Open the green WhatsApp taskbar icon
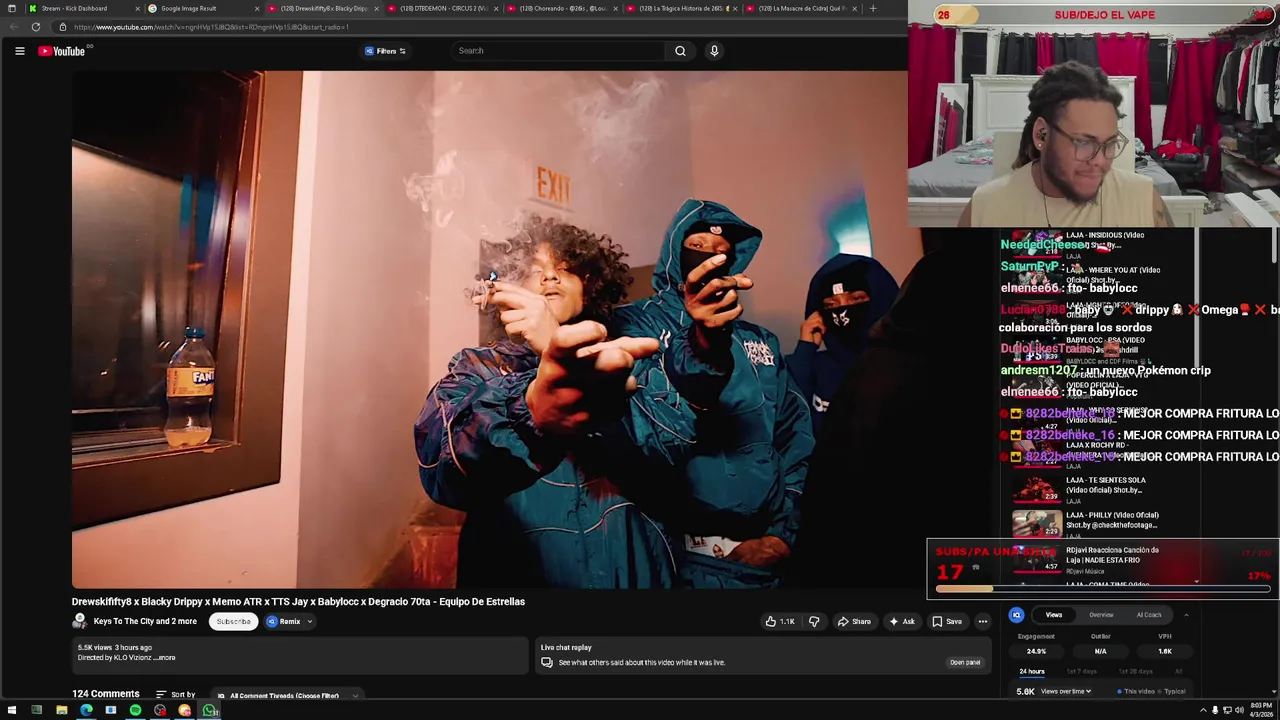This screenshot has width=1280, height=720. pyautogui.click(x=209, y=710)
